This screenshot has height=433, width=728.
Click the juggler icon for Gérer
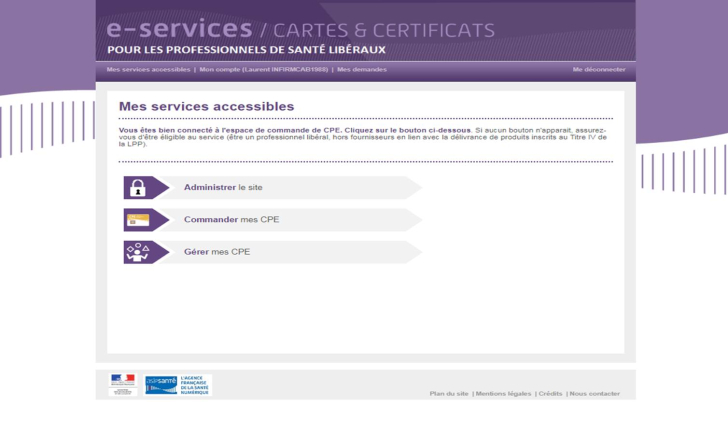tap(137, 252)
